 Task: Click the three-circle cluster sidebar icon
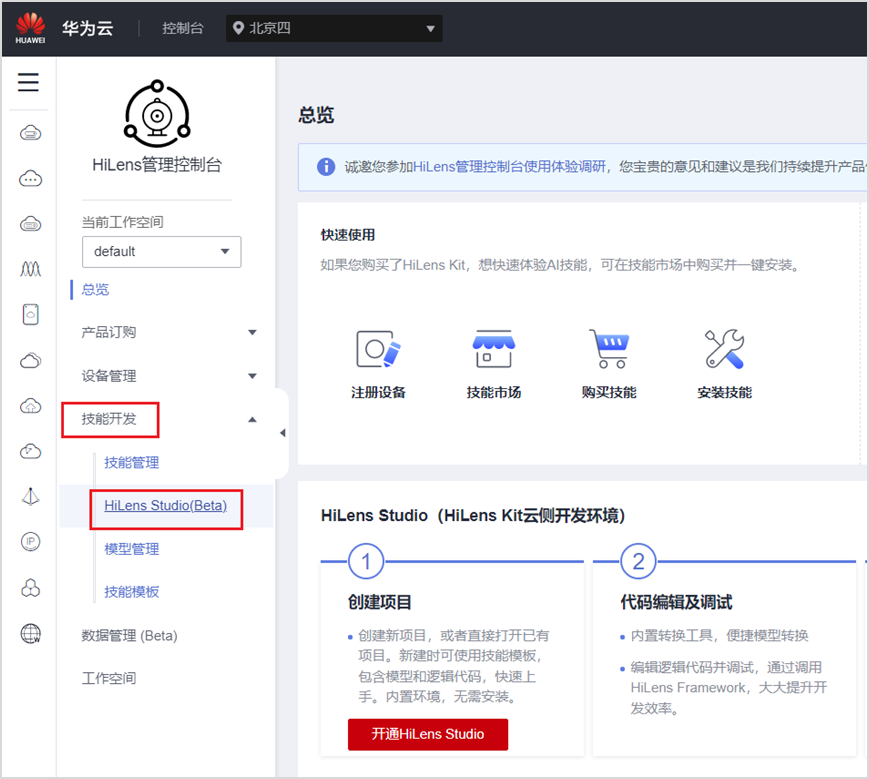click(30, 587)
